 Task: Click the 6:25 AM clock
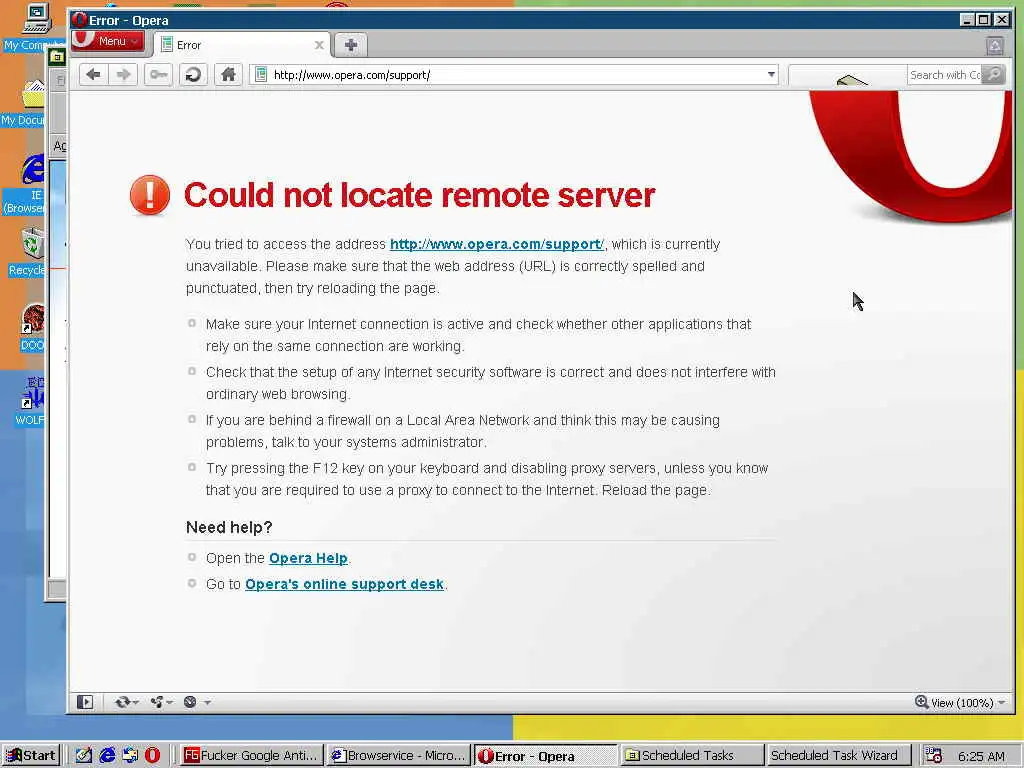[981, 756]
